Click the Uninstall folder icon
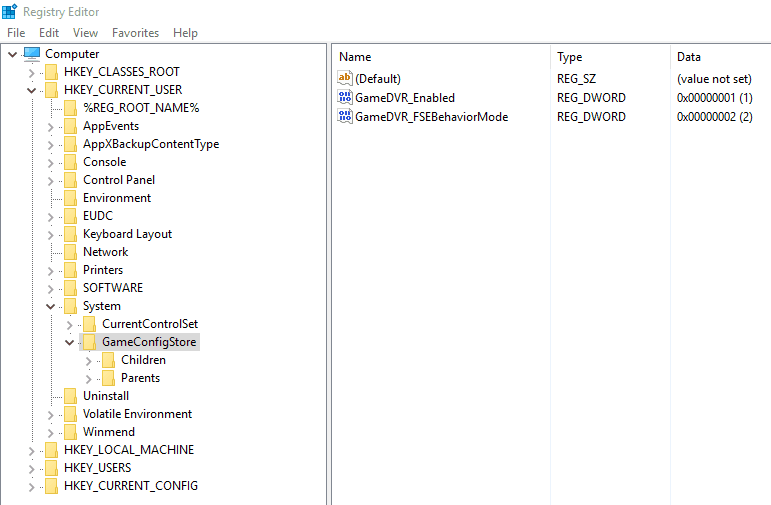Screen dimensions: 771x505 71,396
